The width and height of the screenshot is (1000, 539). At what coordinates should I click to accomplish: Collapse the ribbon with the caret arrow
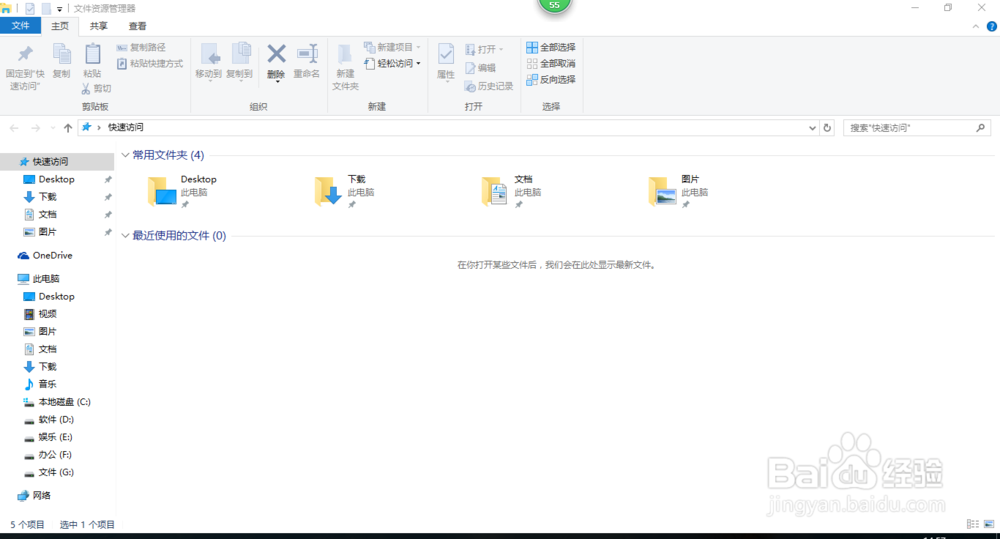click(x=976, y=26)
